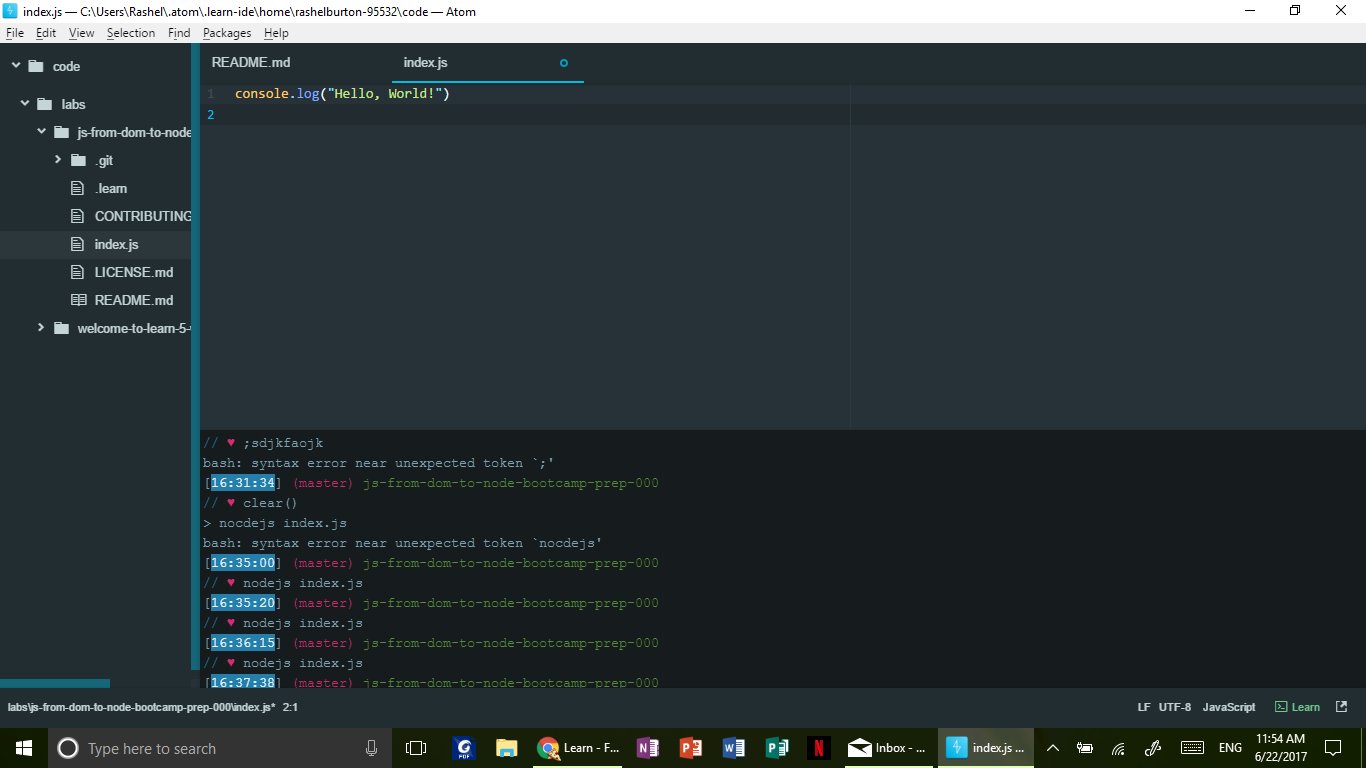Open the Packages menu
This screenshot has width=1366, height=768.
(x=227, y=33)
